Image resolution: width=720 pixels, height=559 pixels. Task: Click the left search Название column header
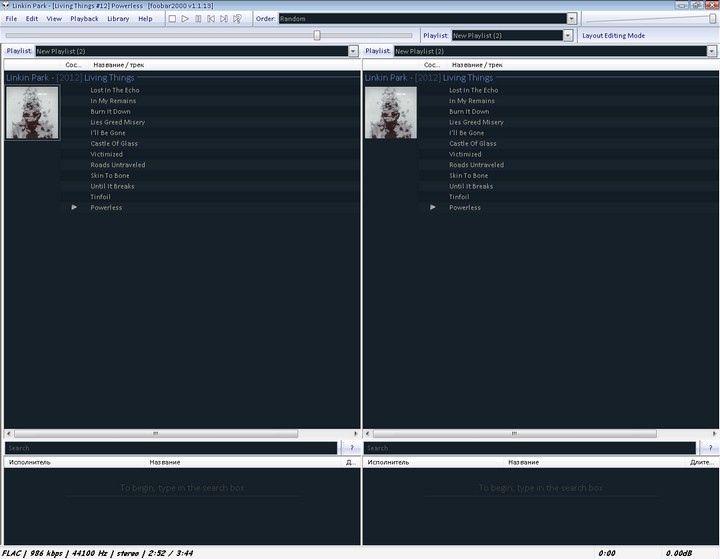[165, 462]
